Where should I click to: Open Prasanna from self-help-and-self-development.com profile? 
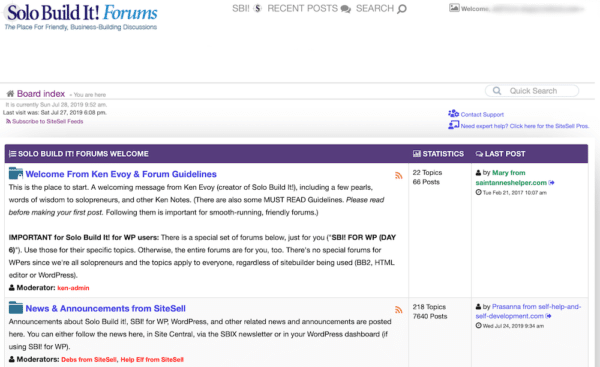pos(528,311)
